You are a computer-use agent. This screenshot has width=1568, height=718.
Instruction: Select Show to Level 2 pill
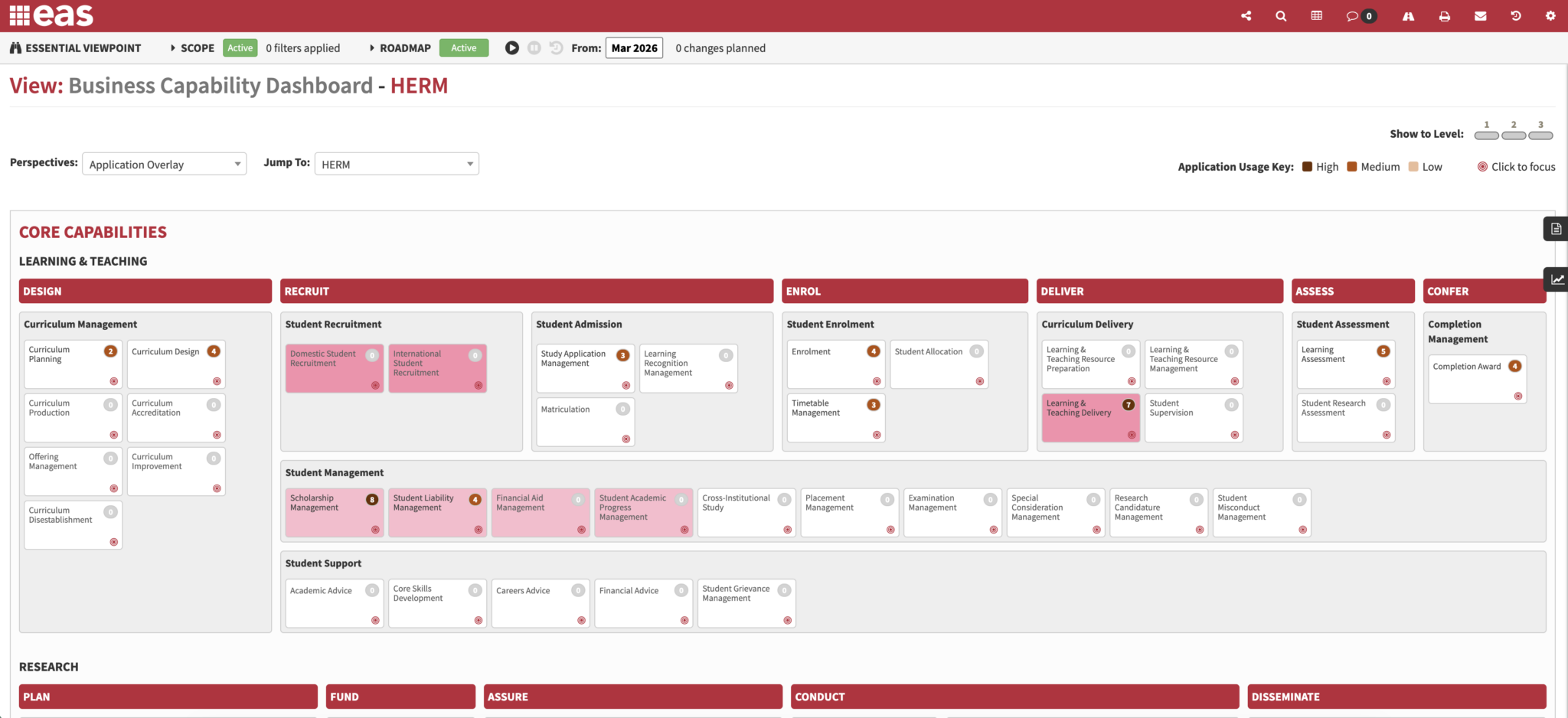1514,135
